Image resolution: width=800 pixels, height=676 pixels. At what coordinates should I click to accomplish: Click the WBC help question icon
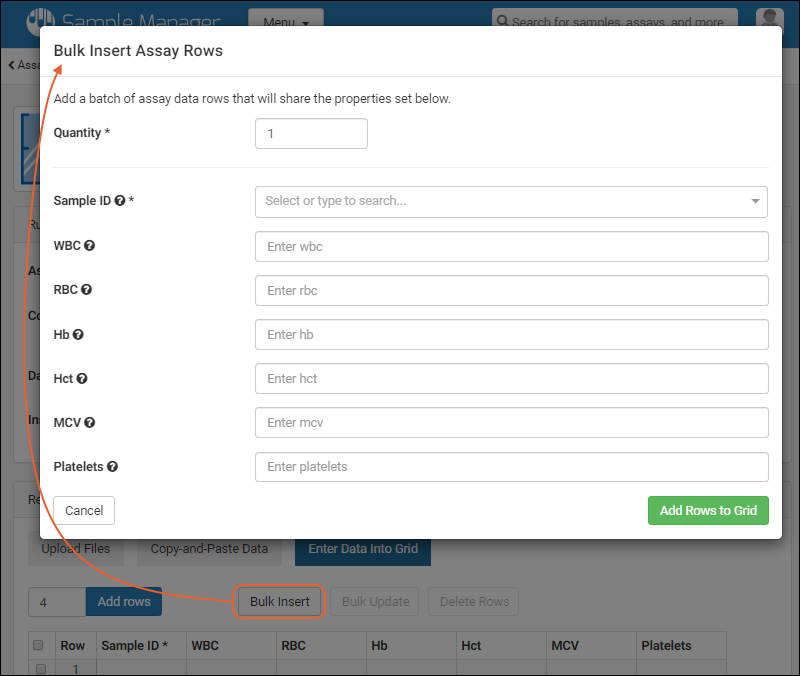(x=90, y=246)
